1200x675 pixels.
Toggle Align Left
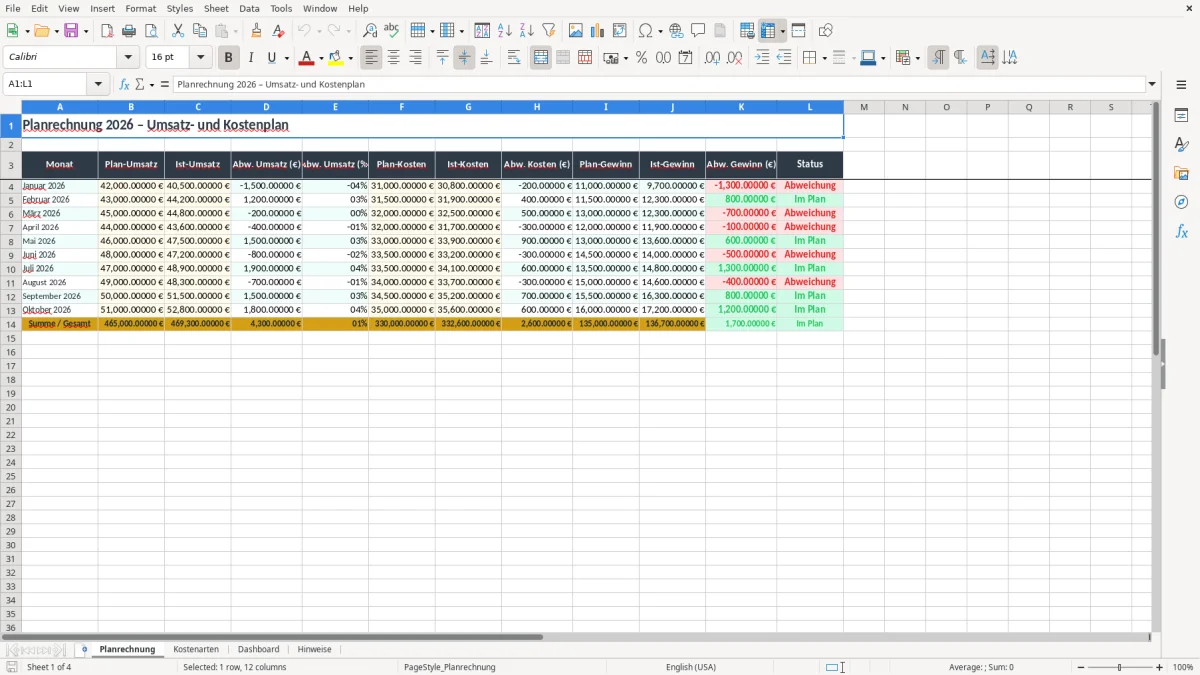pyautogui.click(x=372, y=58)
